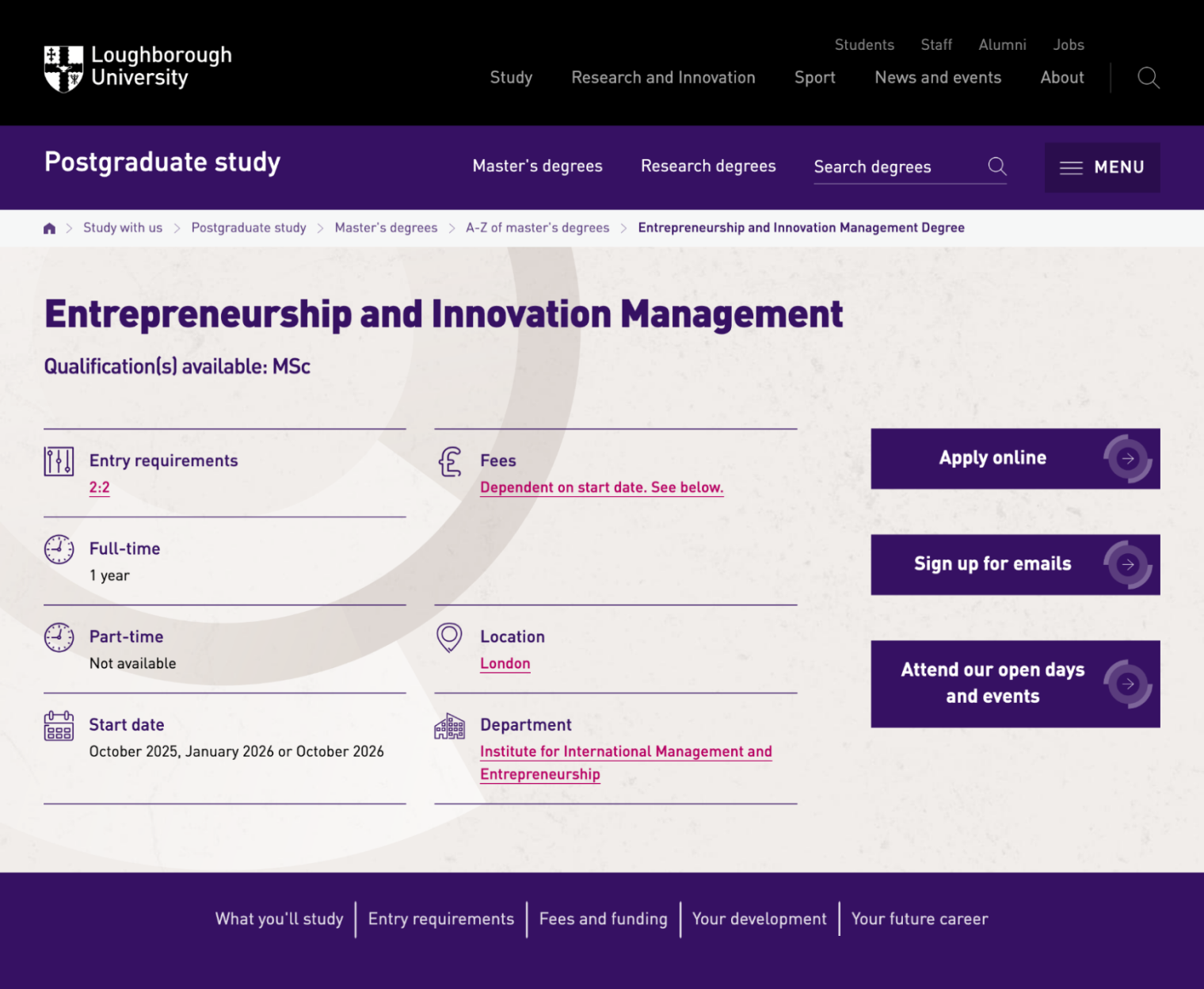Click the Start date calendar icon
This screenshot has width=1204, height=989.
(59, 725)
